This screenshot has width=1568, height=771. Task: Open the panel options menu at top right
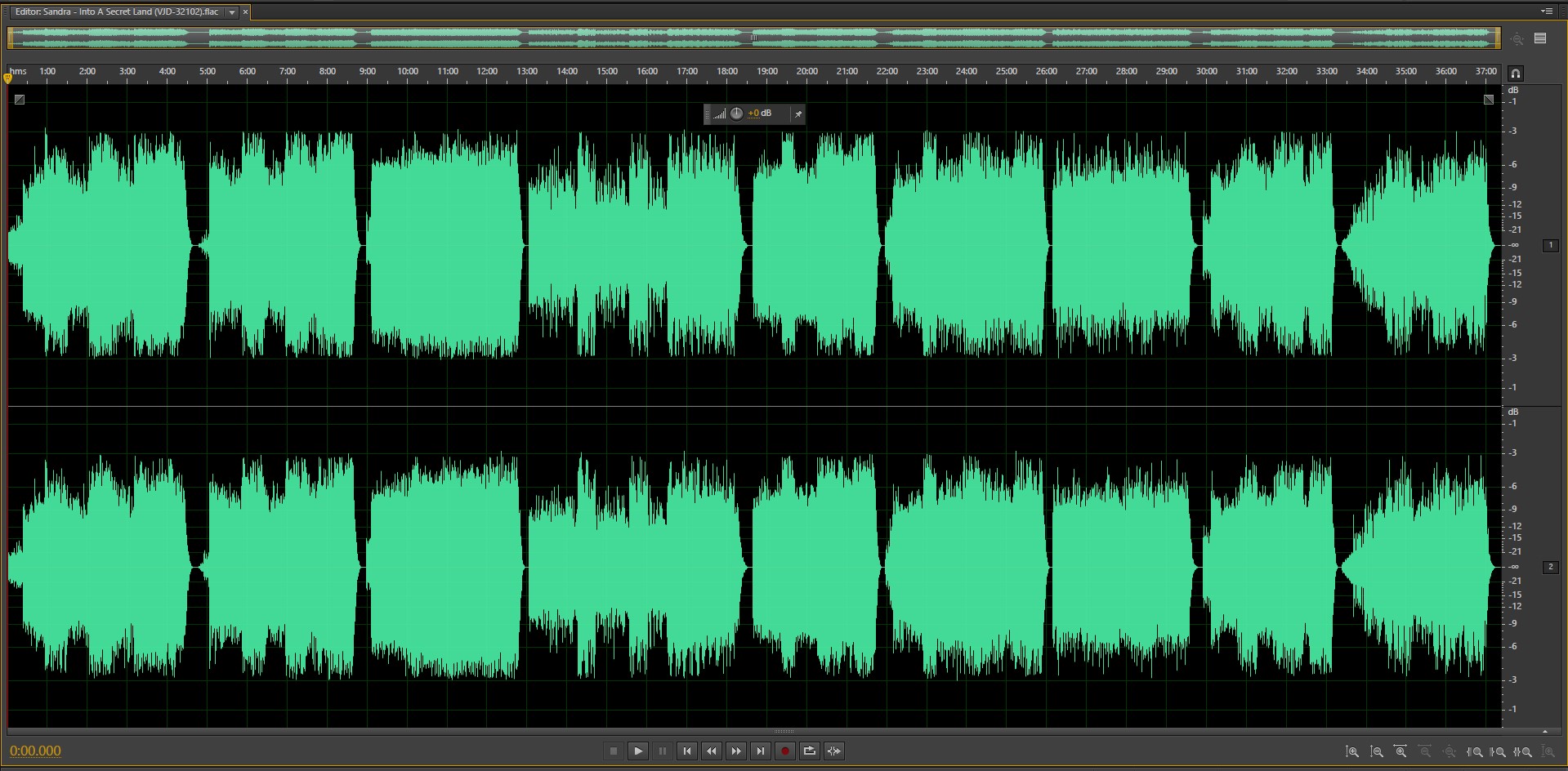click(1546, 11)
